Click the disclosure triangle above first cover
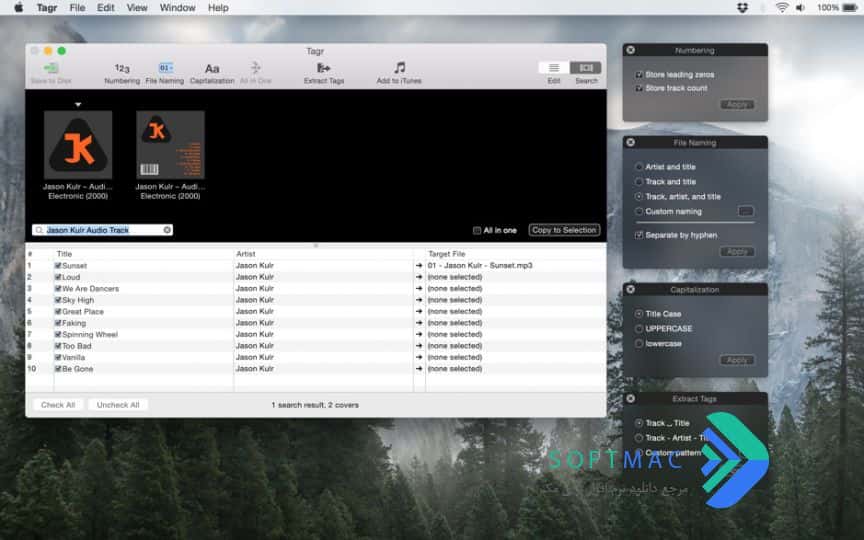 78,104
